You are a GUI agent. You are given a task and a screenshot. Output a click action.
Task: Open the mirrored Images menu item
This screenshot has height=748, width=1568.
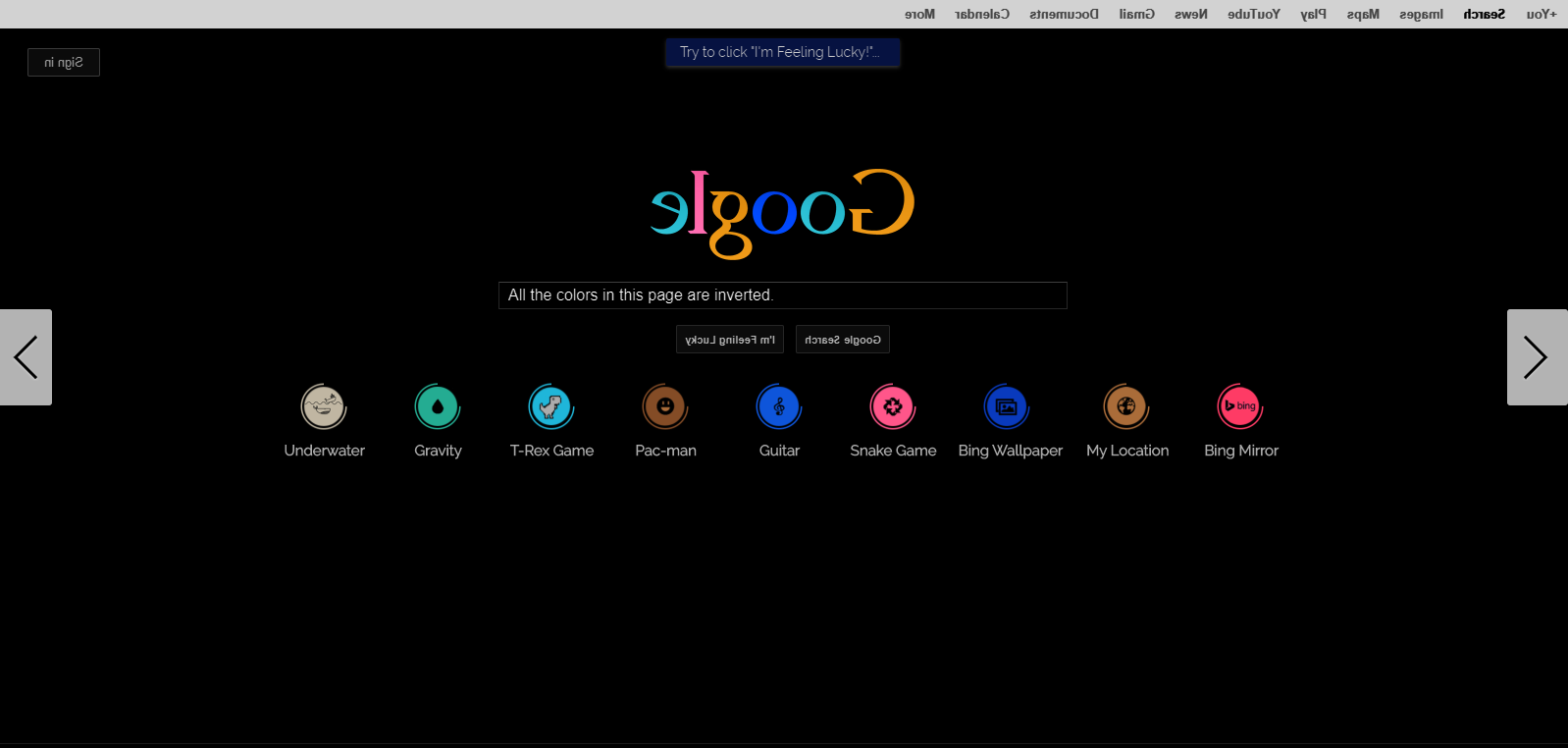tap(1421, 15)
